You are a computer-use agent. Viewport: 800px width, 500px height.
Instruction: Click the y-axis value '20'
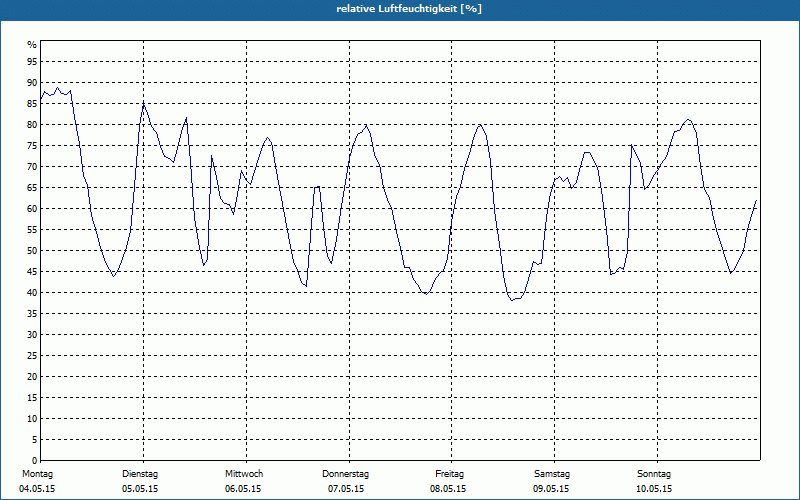pos(32,377)
